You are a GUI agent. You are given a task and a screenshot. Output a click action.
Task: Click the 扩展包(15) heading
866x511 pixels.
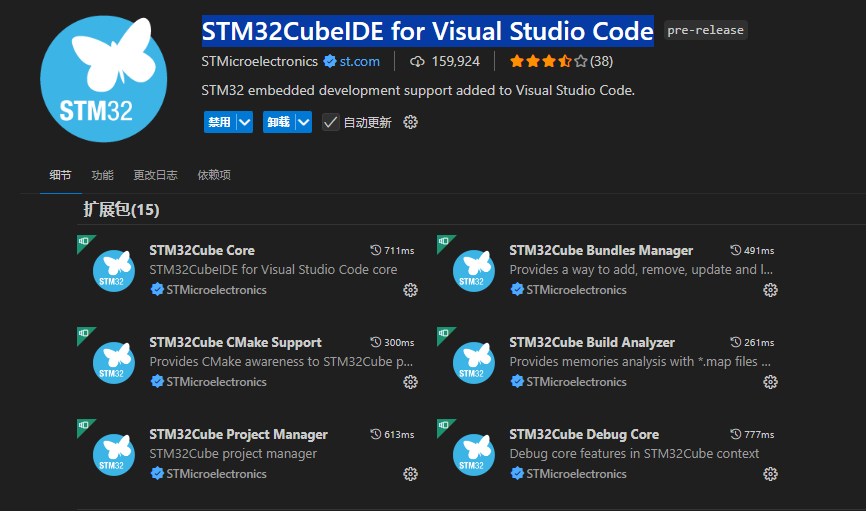point(122,210)
